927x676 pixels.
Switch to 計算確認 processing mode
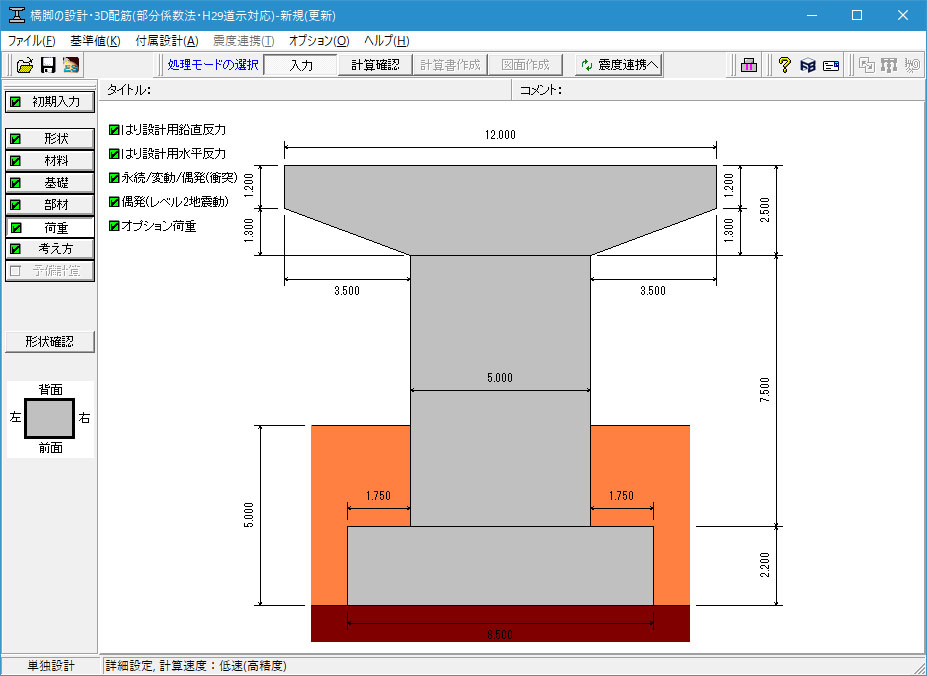tap(375, 65)
